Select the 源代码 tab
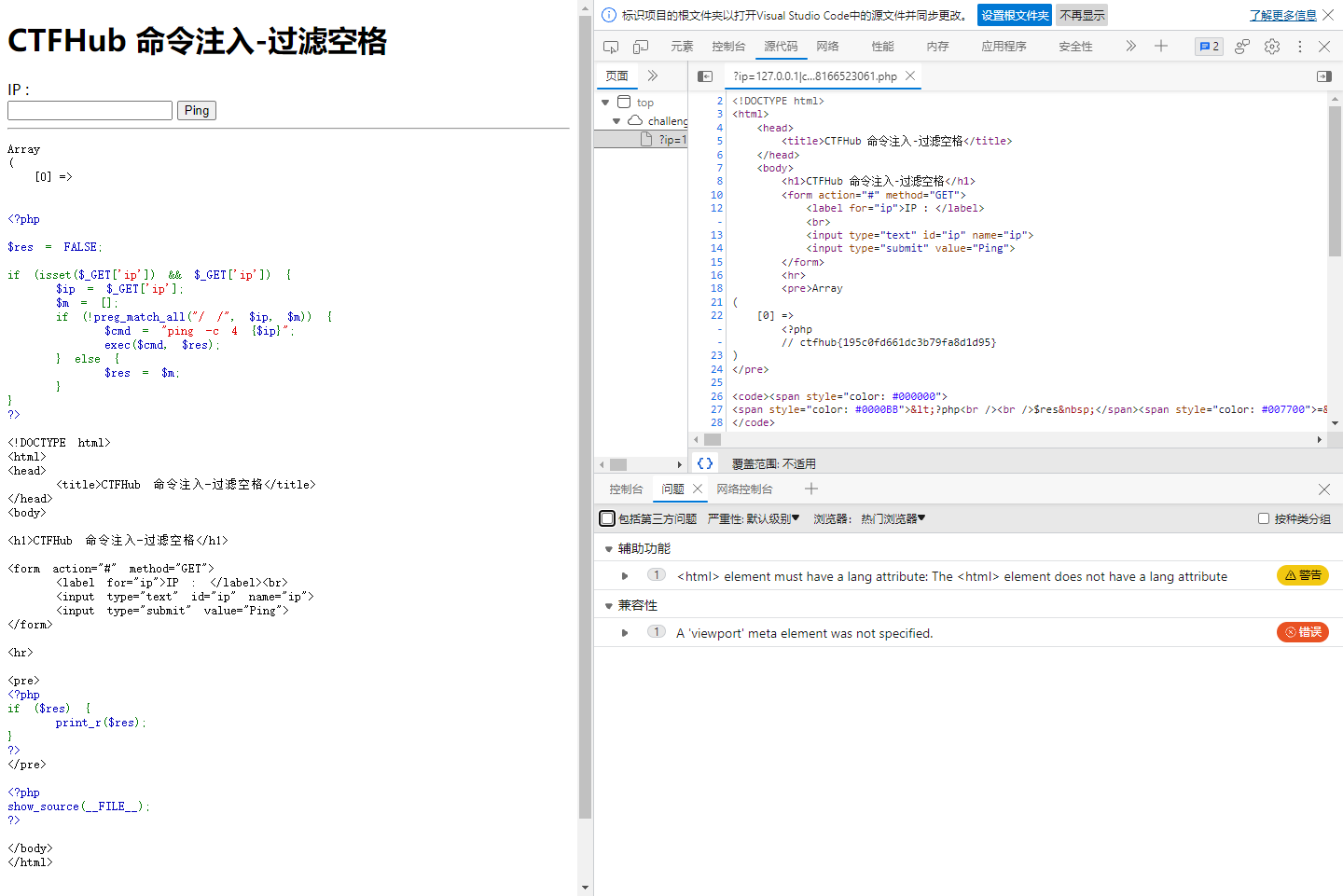This screenshot has width=1343, height=896. pyautogui.click(x=781, y=47)
